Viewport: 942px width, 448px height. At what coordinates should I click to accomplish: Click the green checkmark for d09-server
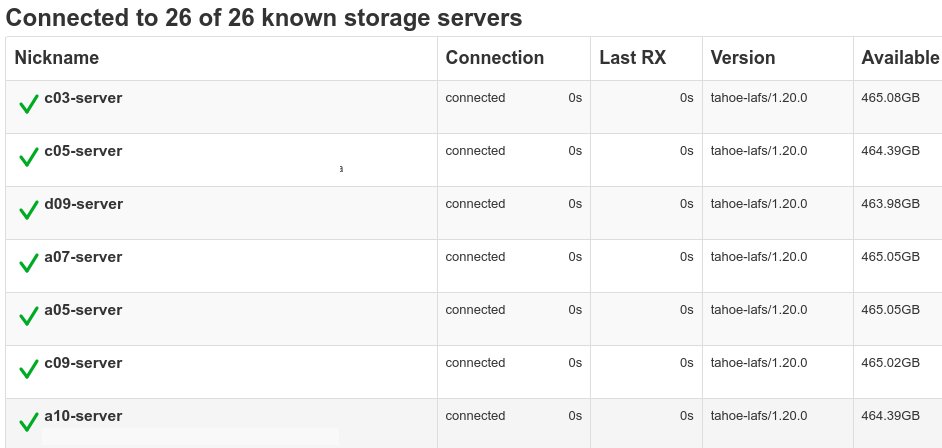(29, 210)
